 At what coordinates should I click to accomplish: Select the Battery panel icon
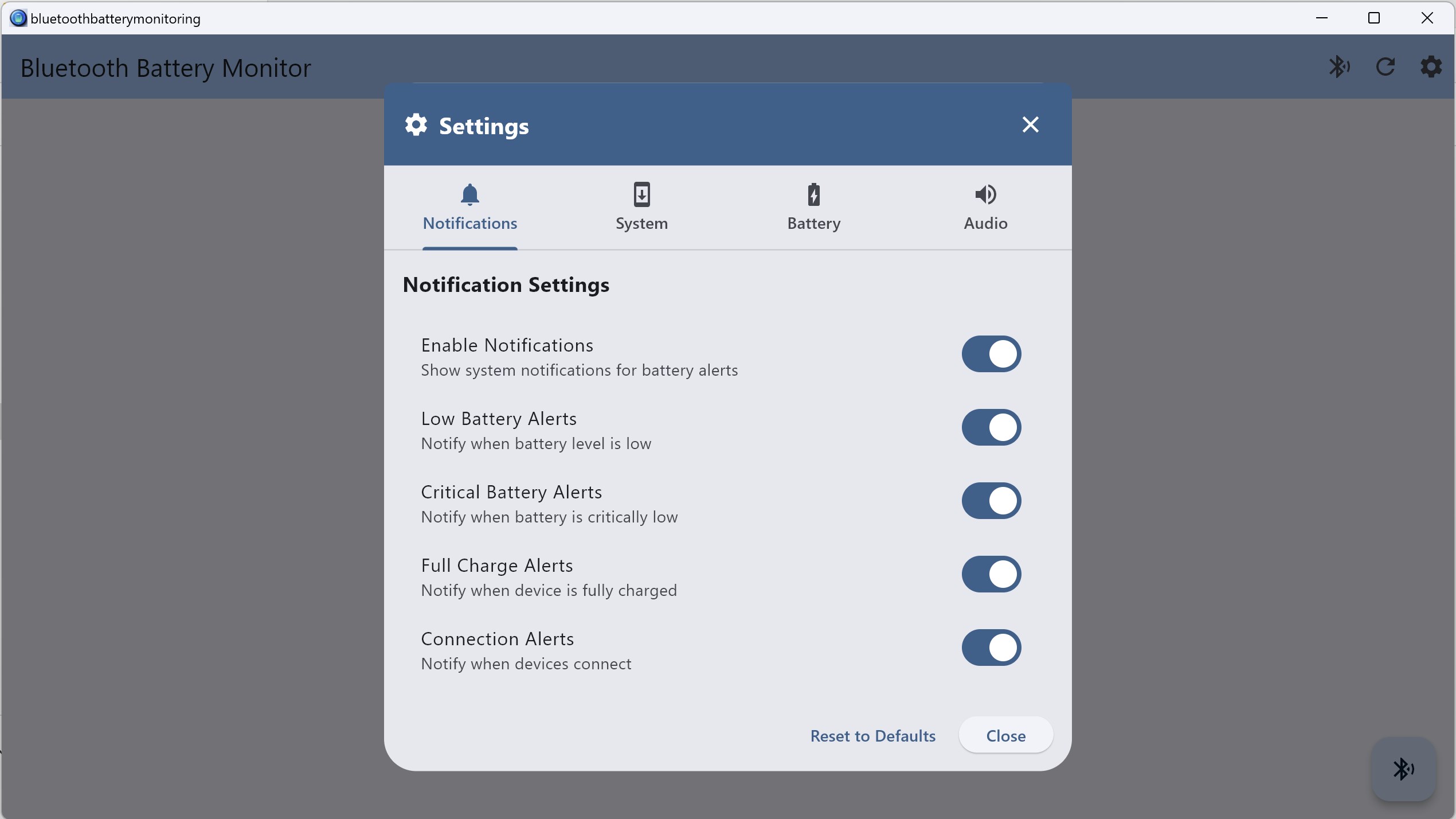(813, 194)
